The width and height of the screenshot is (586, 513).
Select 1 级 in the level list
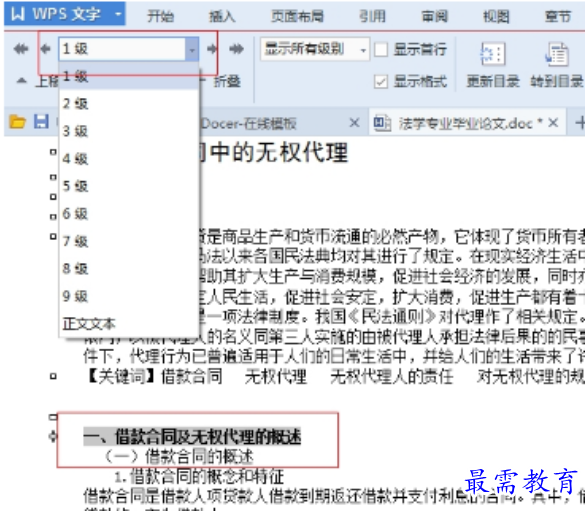click(x=129, y=77)
